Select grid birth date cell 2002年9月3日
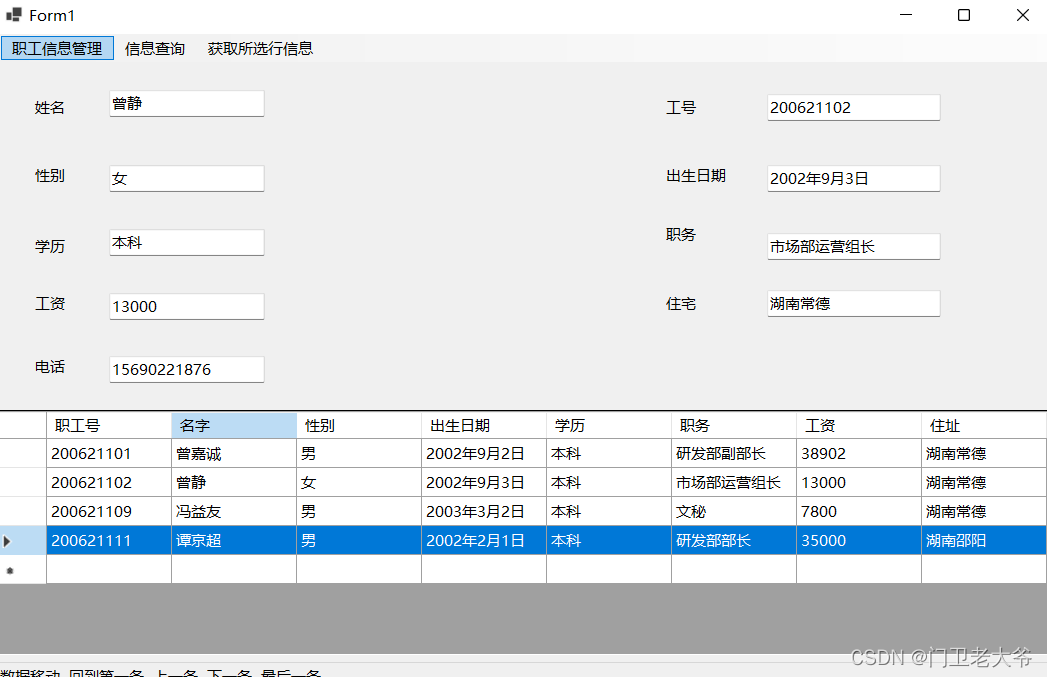 (x=483, y=482)
